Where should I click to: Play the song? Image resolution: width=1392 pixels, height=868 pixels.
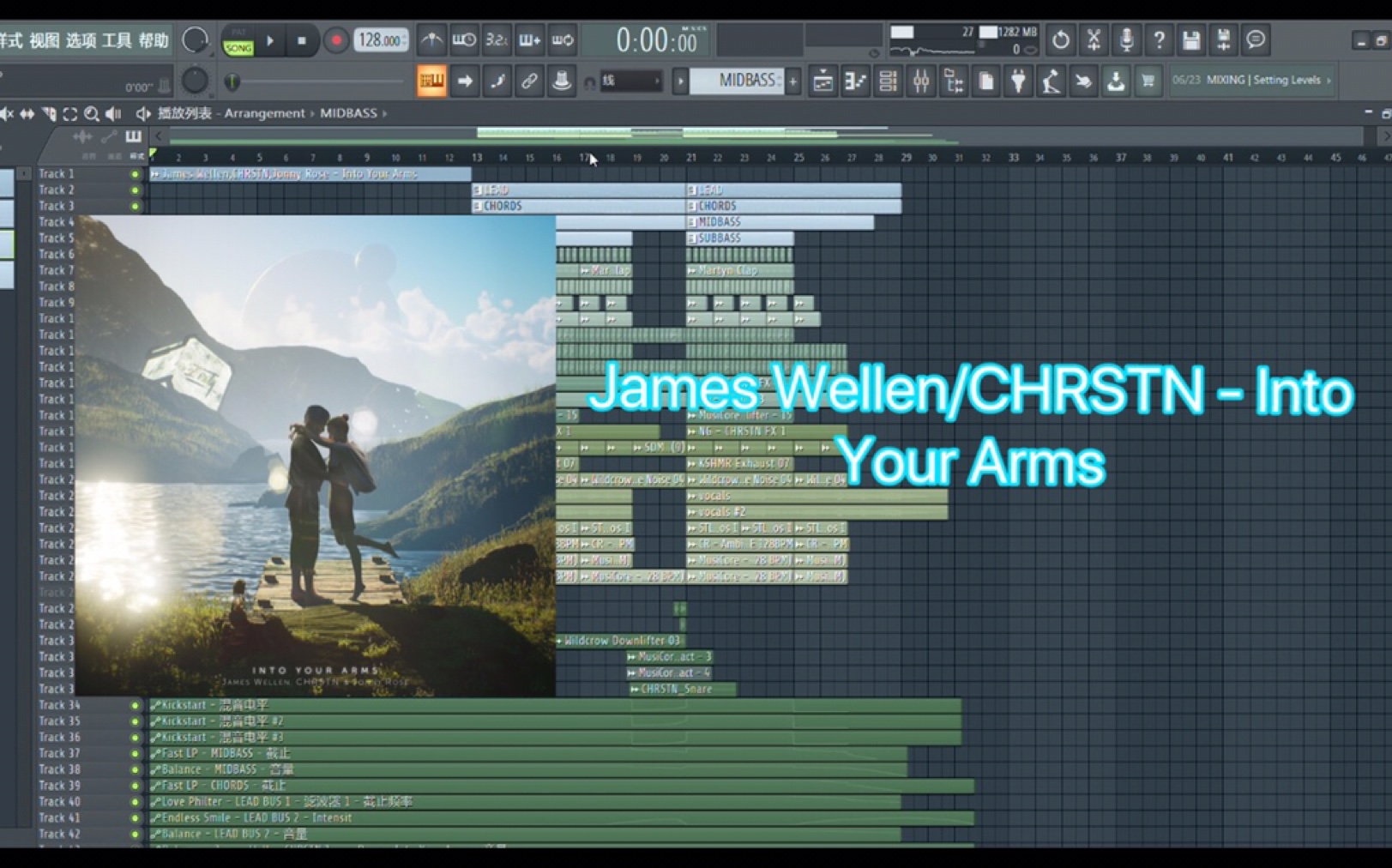point(270,40)
